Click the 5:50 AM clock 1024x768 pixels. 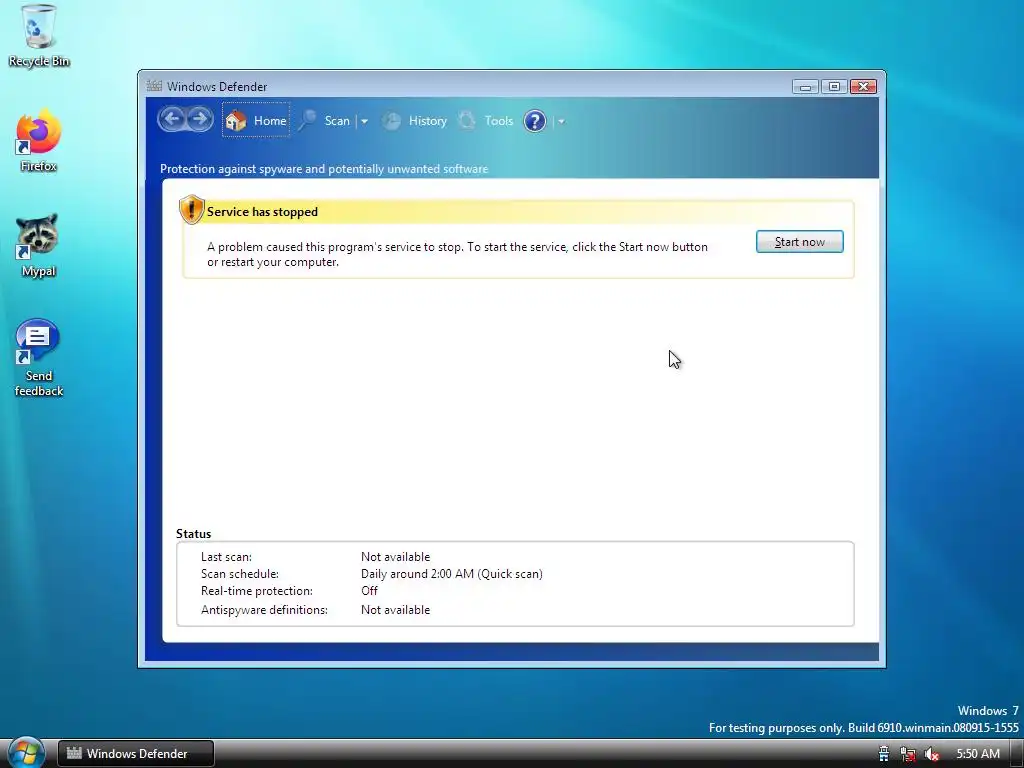click(x=978, y=754)
